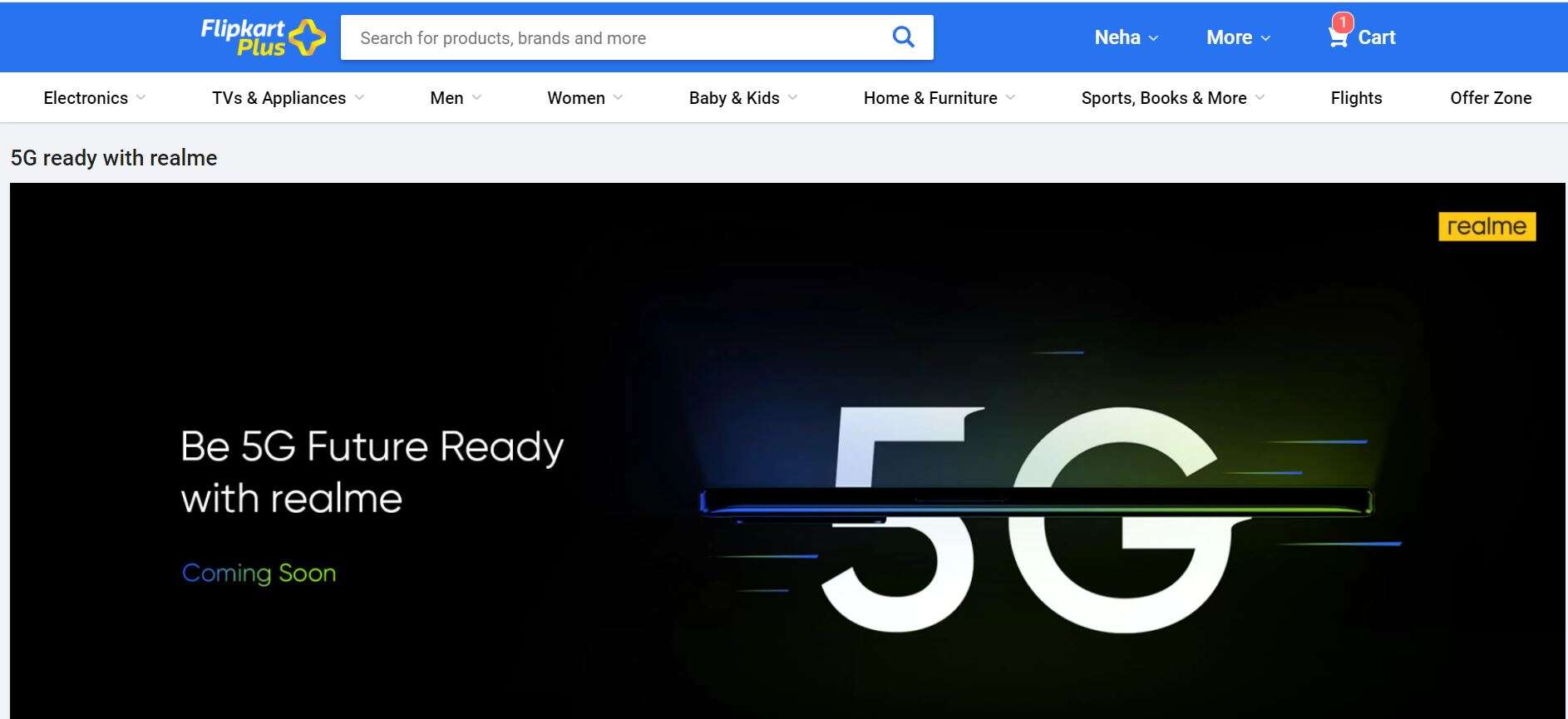Click 'Be 5G Future Ready' banner text

click(x=372, y=447)
